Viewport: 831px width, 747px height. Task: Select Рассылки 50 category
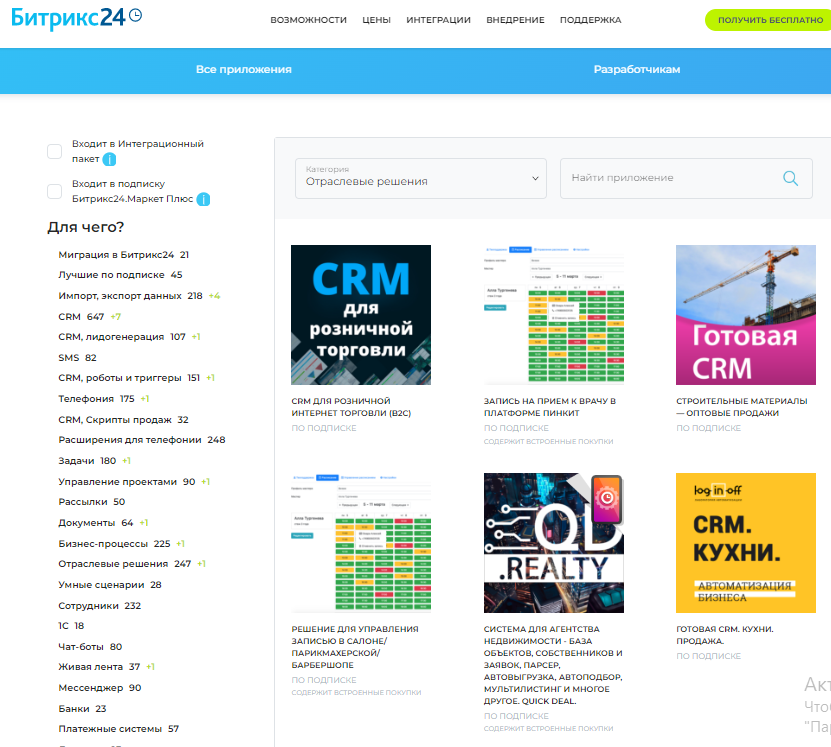[x=92, y=502]
